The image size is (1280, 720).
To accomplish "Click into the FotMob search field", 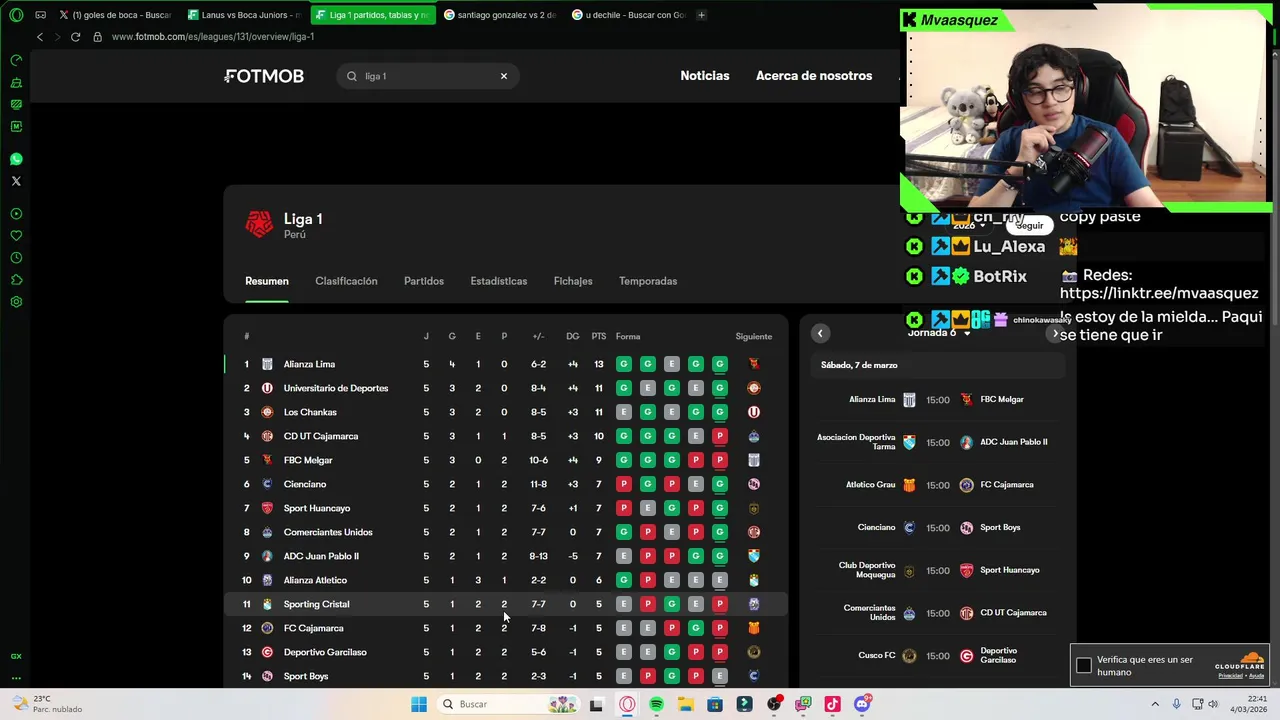I will (427, 76).
